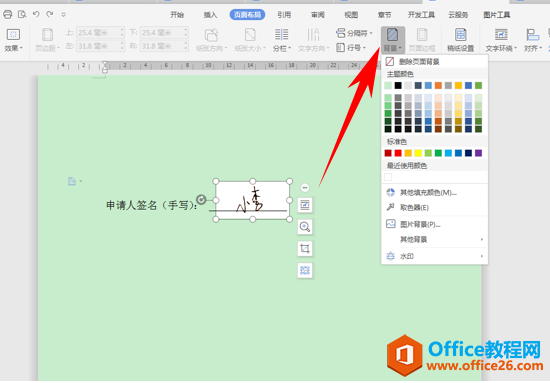This screenshot has height=383, width=550.
Task: Switch to the 开始 tab
Action: (x=177, y=15)
